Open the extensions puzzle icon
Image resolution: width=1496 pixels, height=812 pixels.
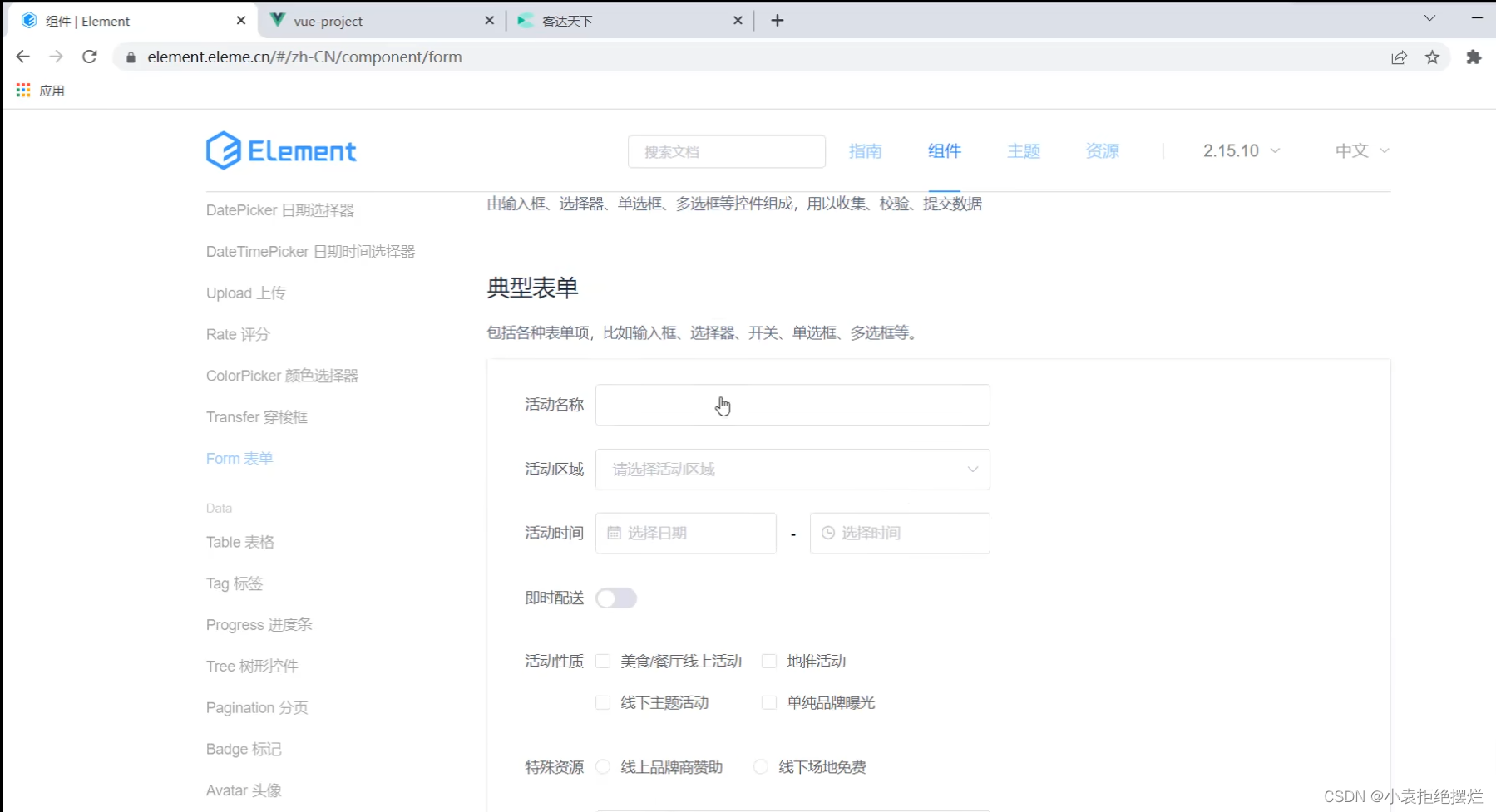pyautogui.click(x=1474, y=57)
